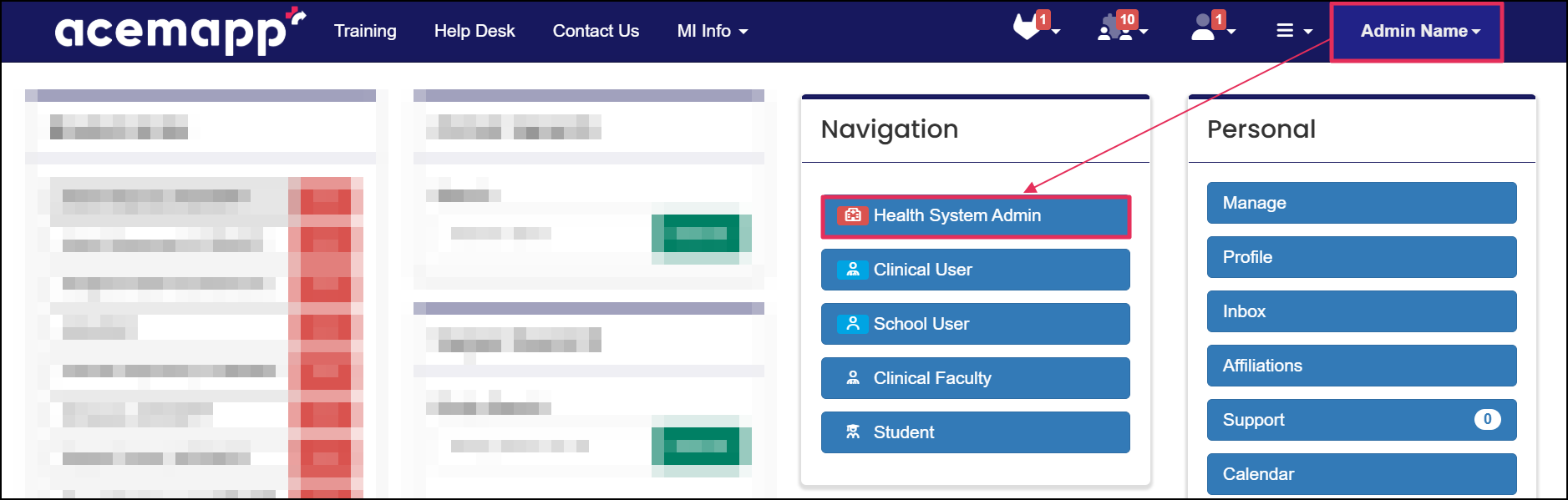Open the Manage panel under Personal

1361,203
